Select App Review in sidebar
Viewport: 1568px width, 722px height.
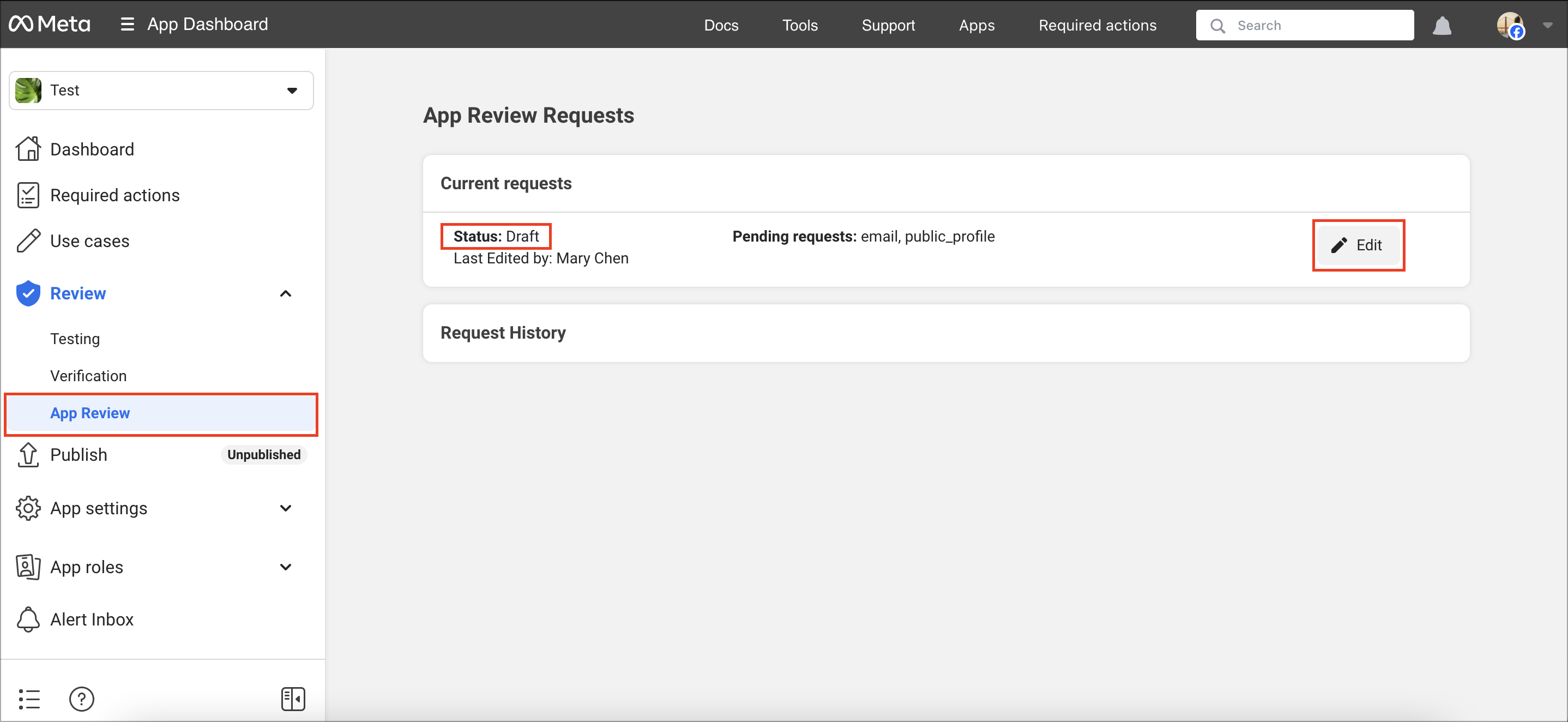(161, 413)
